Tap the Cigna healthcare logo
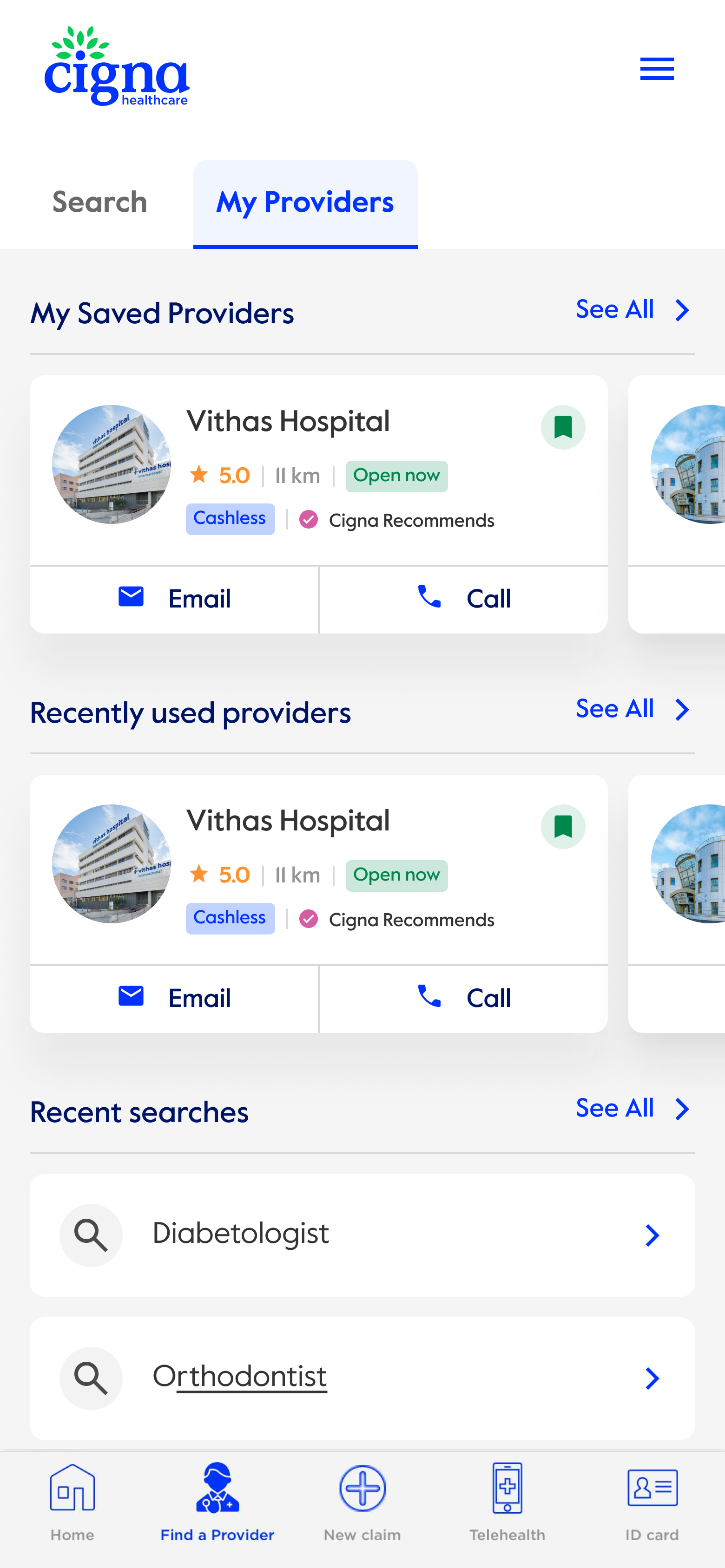 [116, 66]
